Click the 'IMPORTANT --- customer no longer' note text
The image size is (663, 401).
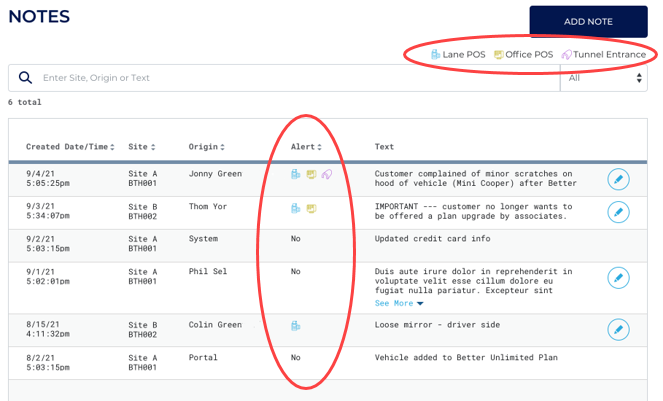point(474,211)
